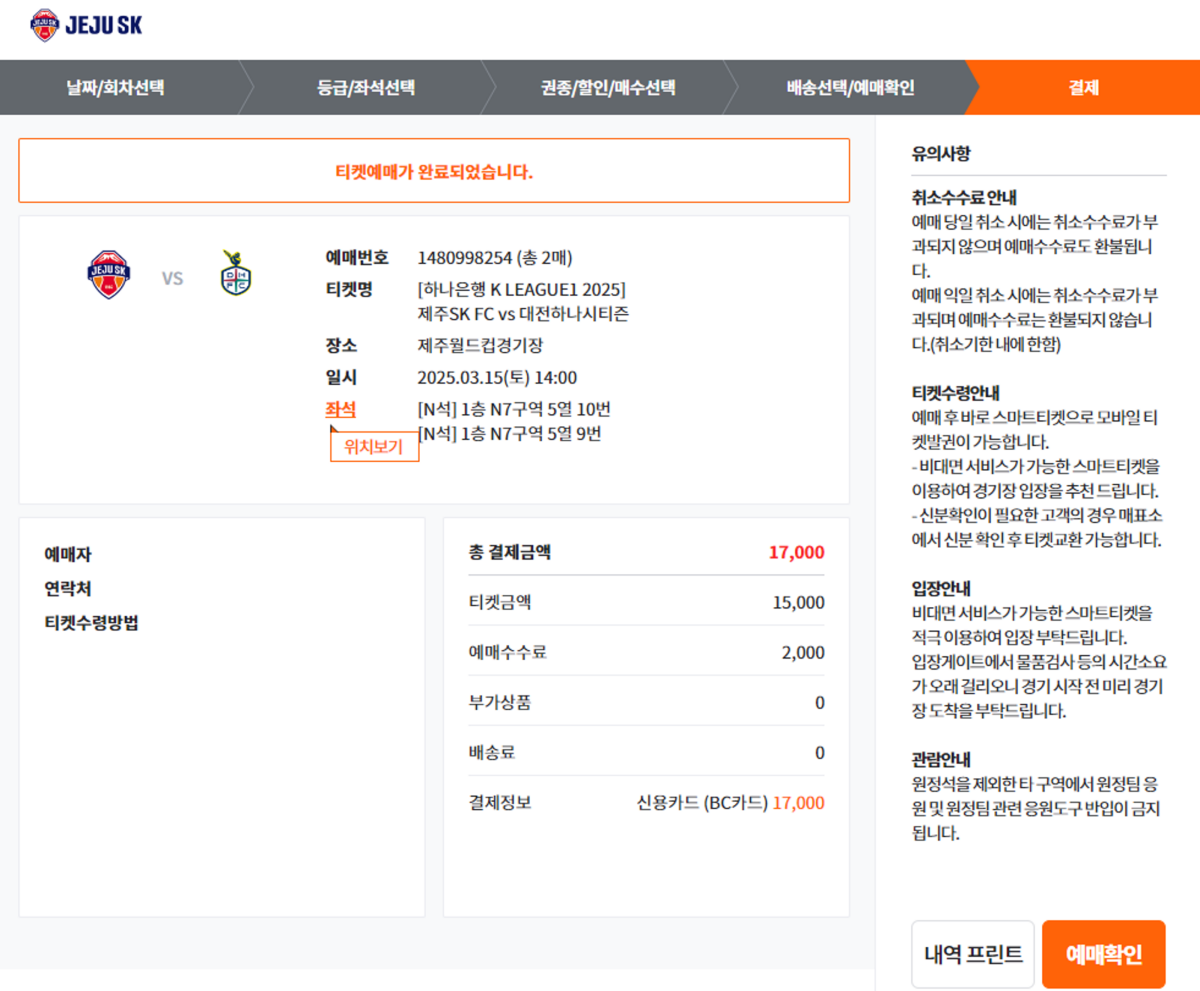
Task: Open the 날짜/회차선택 step tab
Action: click(x=115, y=87)
